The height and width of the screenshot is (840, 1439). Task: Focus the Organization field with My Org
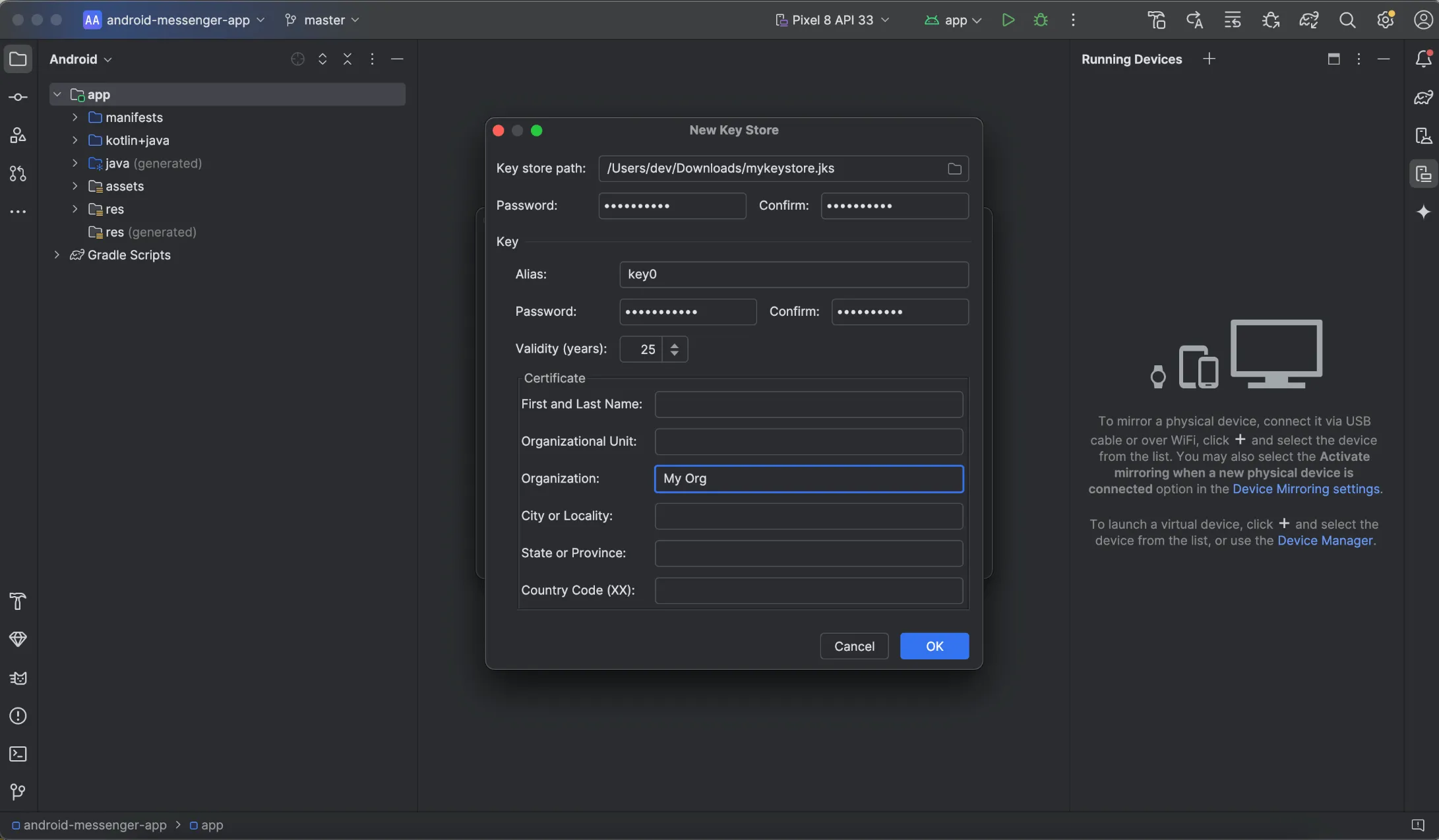pyautogui.click(x=809, y=479)
